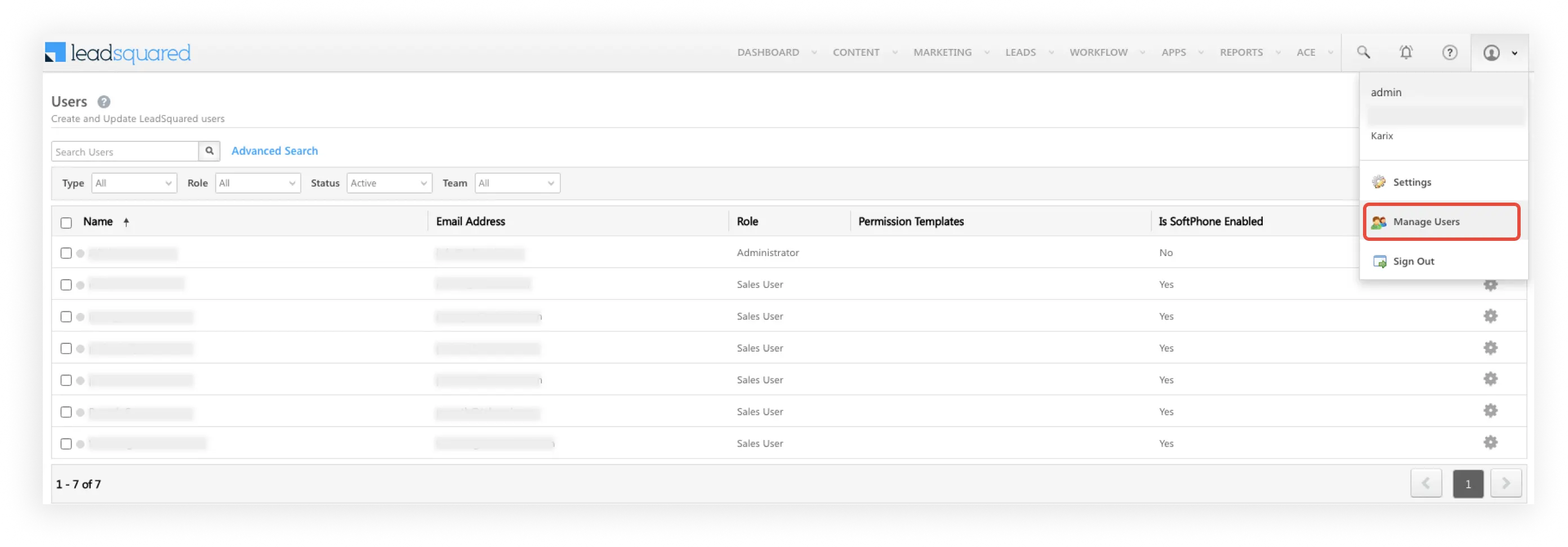The image size is (1568, 547).
Task: Click the Name column sort arrow
Action: (126, 222)
